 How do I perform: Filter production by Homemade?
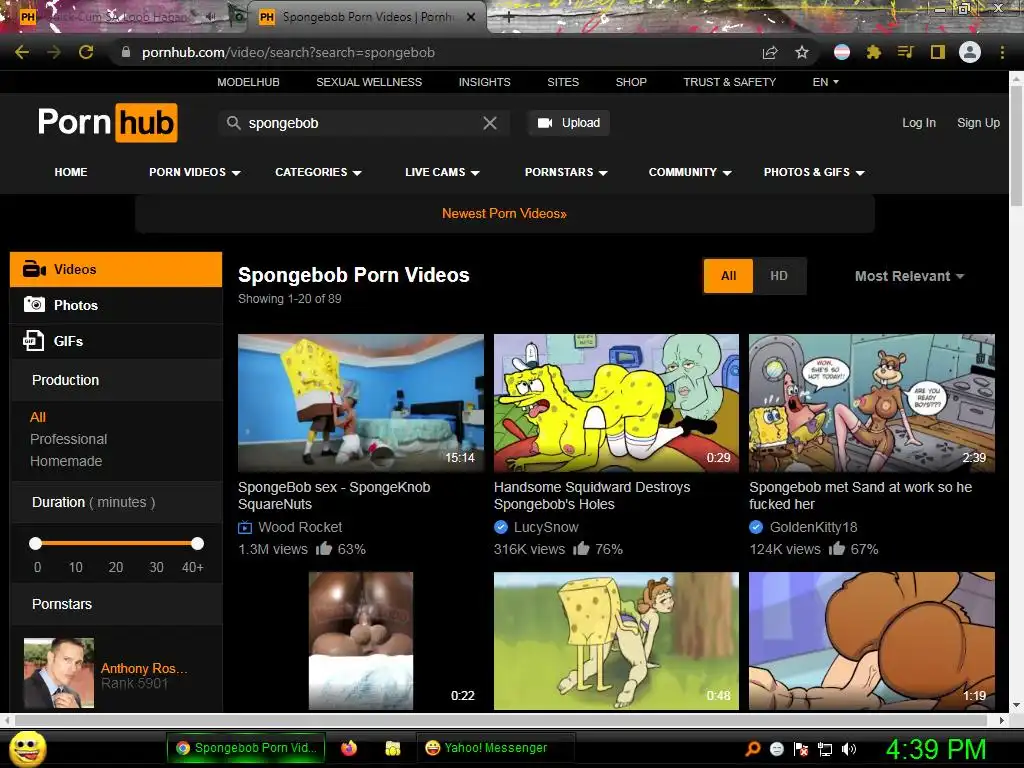pos(66,461)
